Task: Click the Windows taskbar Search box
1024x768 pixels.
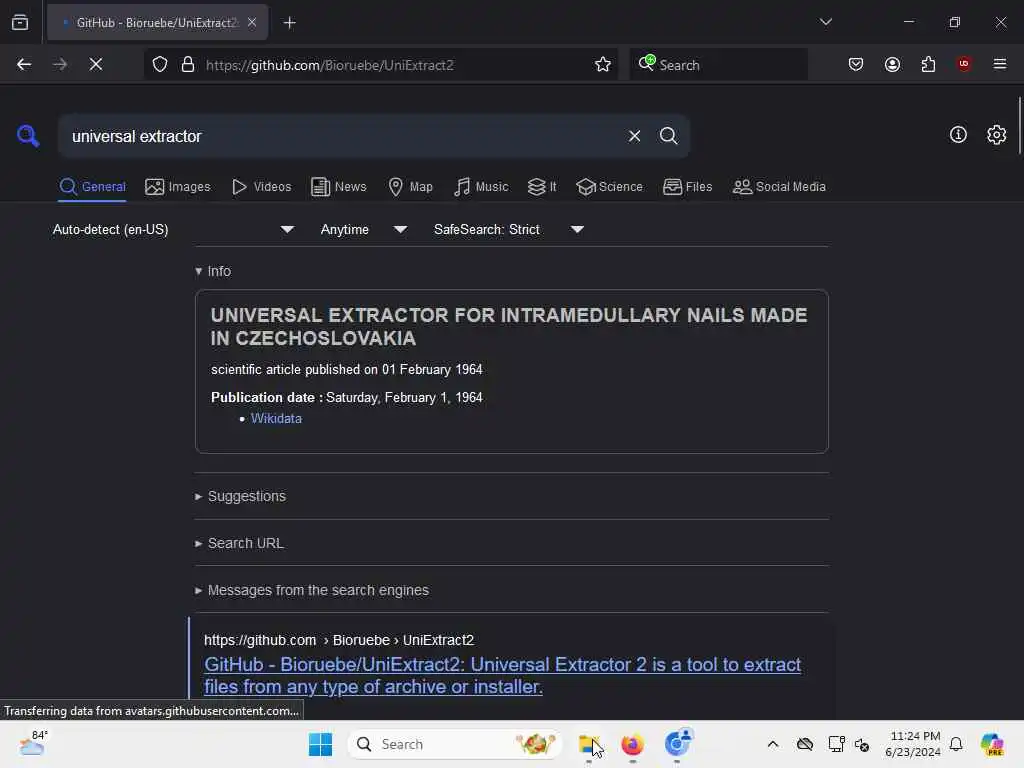Action: pyautogui.click(x=454, y=744)
